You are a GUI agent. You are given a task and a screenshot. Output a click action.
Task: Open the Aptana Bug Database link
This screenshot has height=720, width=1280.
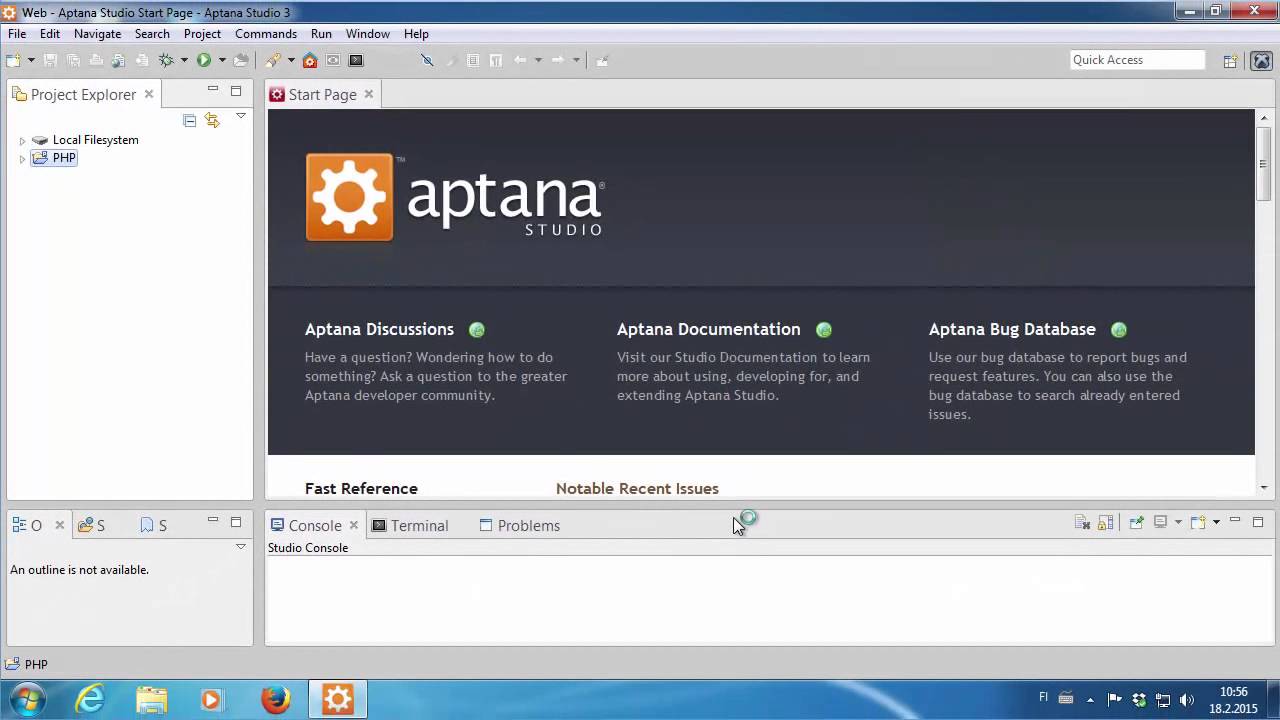click(x=1012, y=329)
